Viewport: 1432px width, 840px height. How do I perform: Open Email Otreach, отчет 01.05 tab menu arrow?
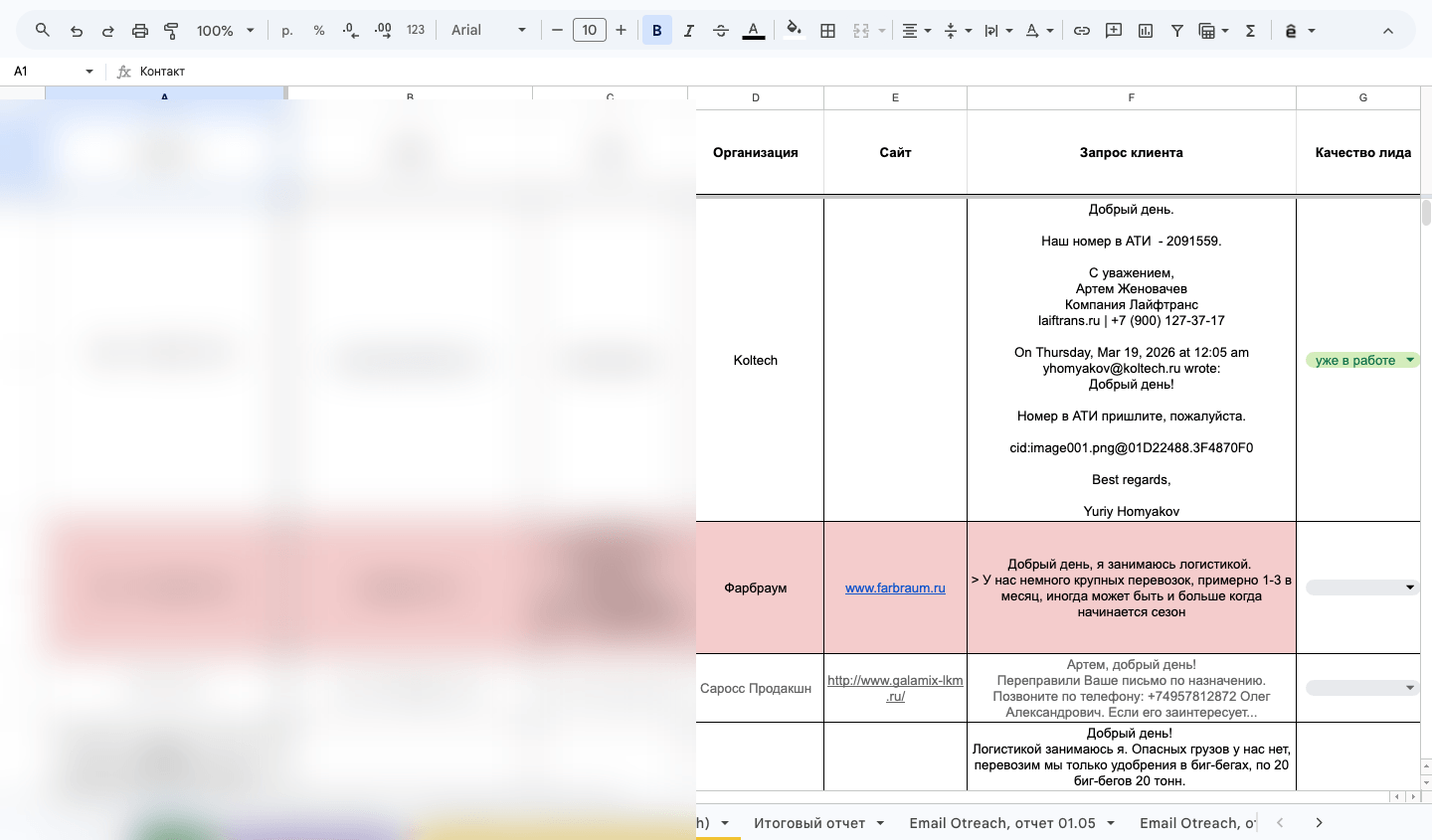pyautogui.click(x=1110, y=823)
